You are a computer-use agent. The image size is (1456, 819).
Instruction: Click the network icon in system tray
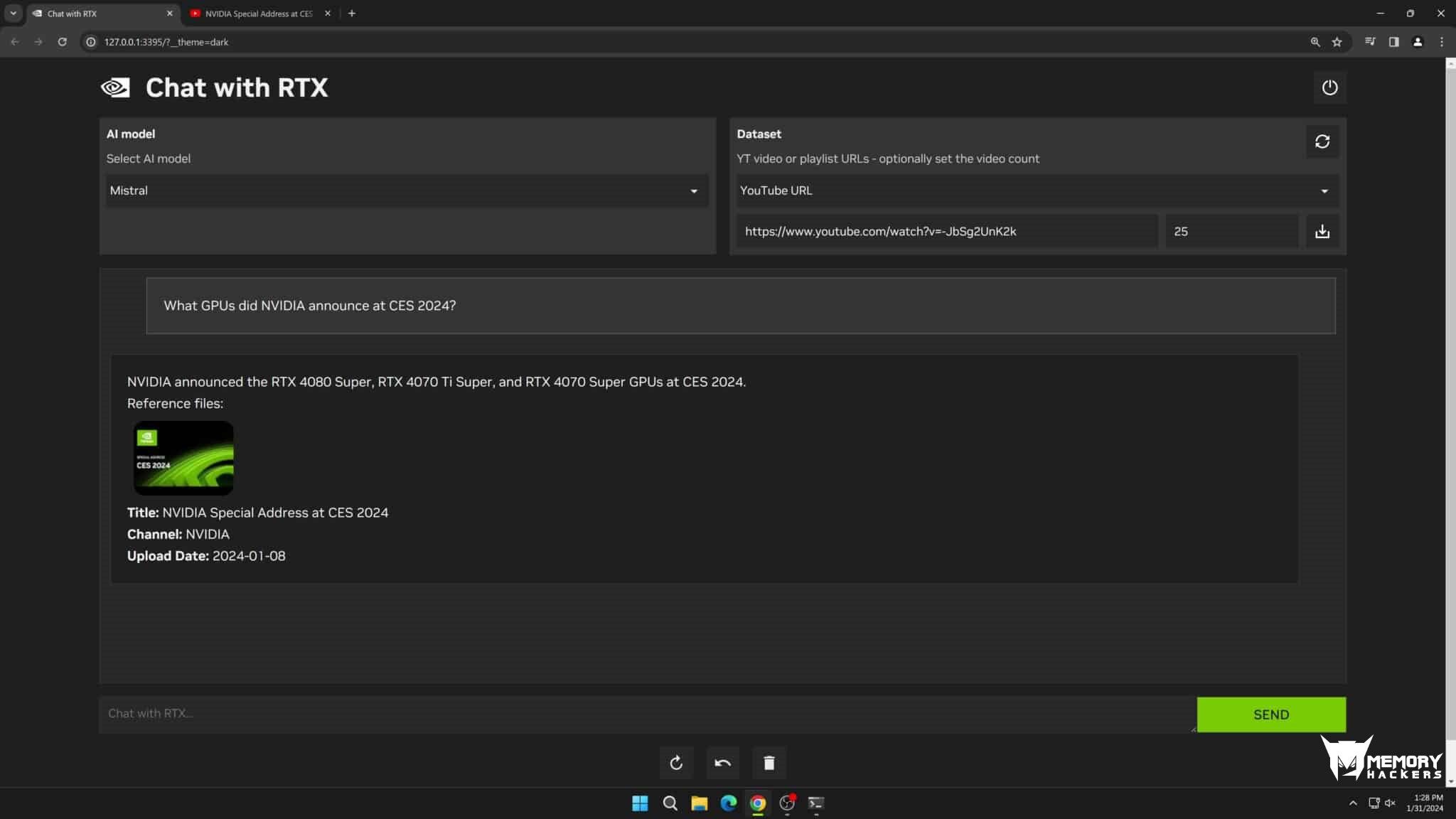point(1374,803)
